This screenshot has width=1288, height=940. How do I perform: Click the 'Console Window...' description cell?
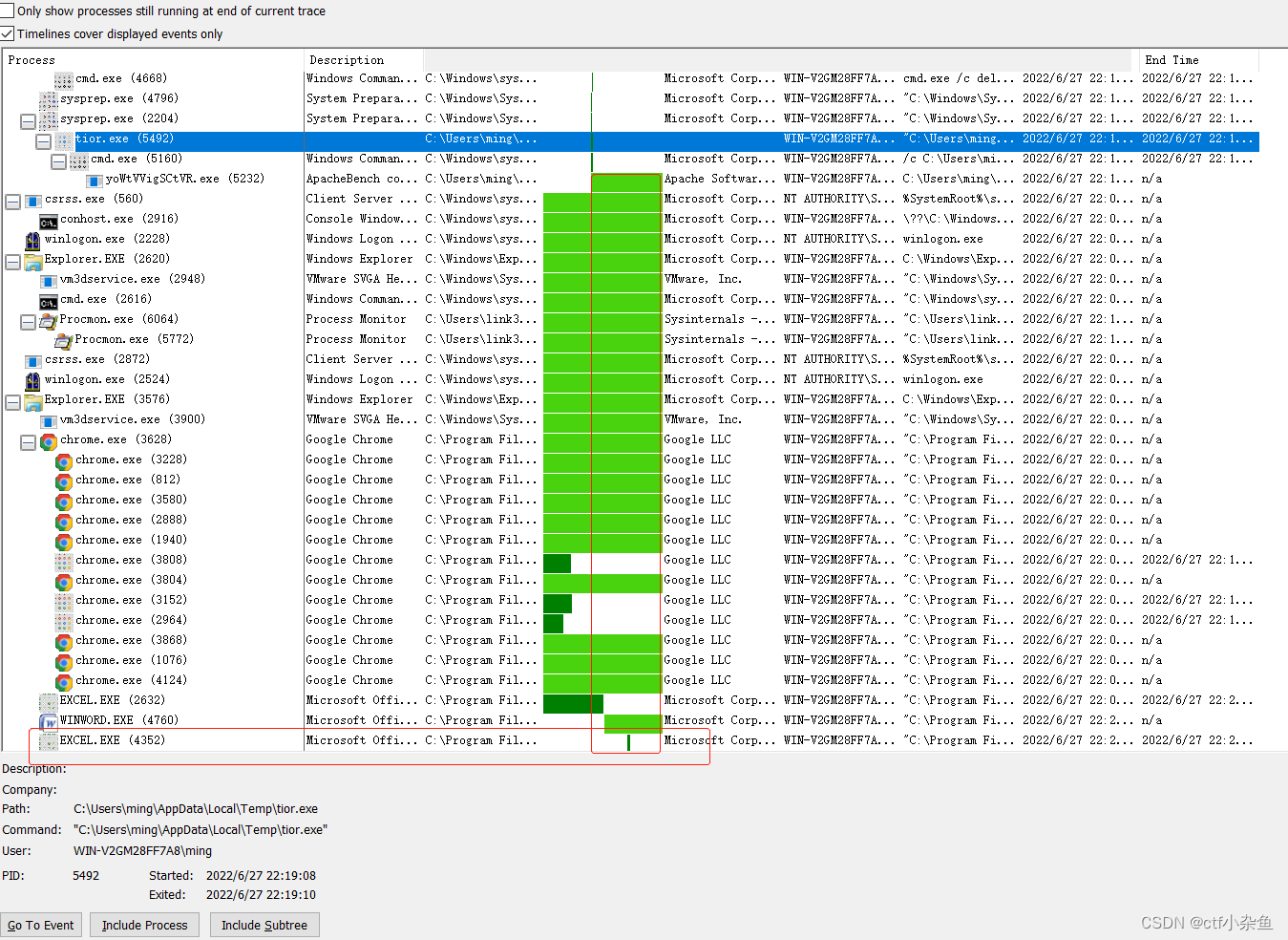coord(362,219)
